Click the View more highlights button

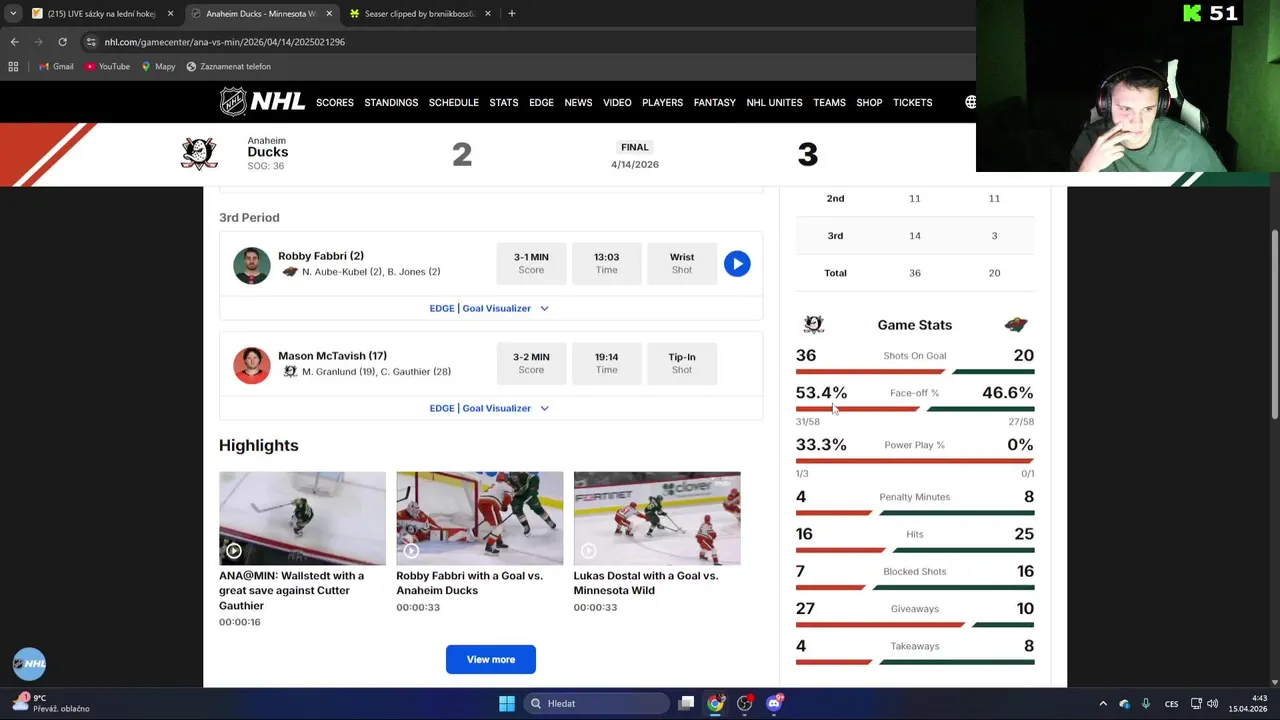click(x=491, y=659)
